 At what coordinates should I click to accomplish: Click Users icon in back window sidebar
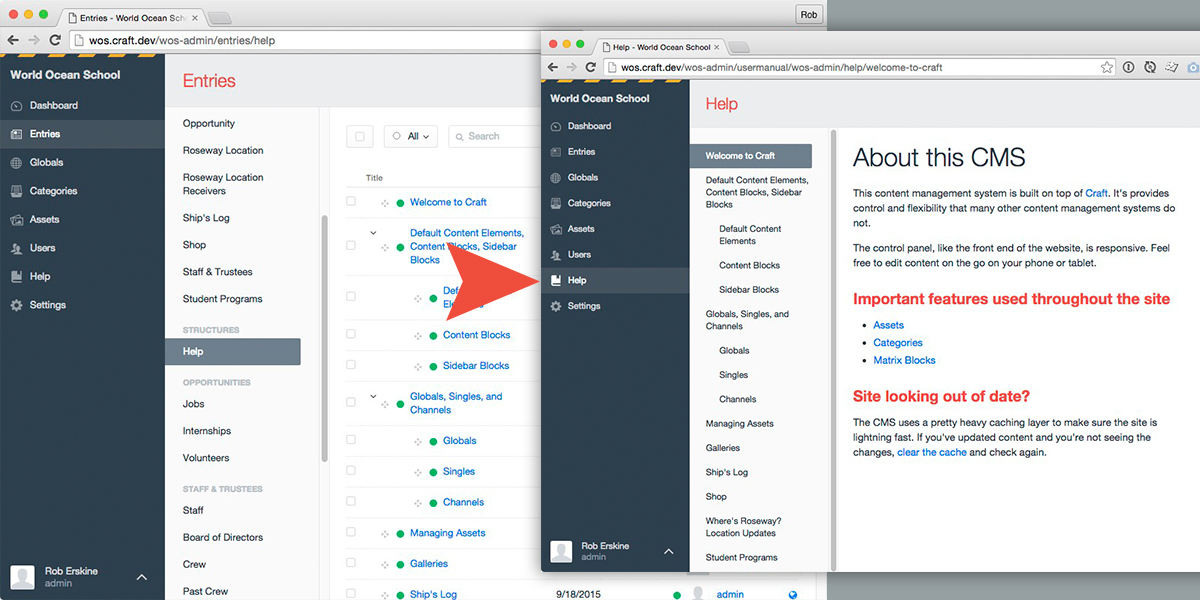click(x=16, y=248)
